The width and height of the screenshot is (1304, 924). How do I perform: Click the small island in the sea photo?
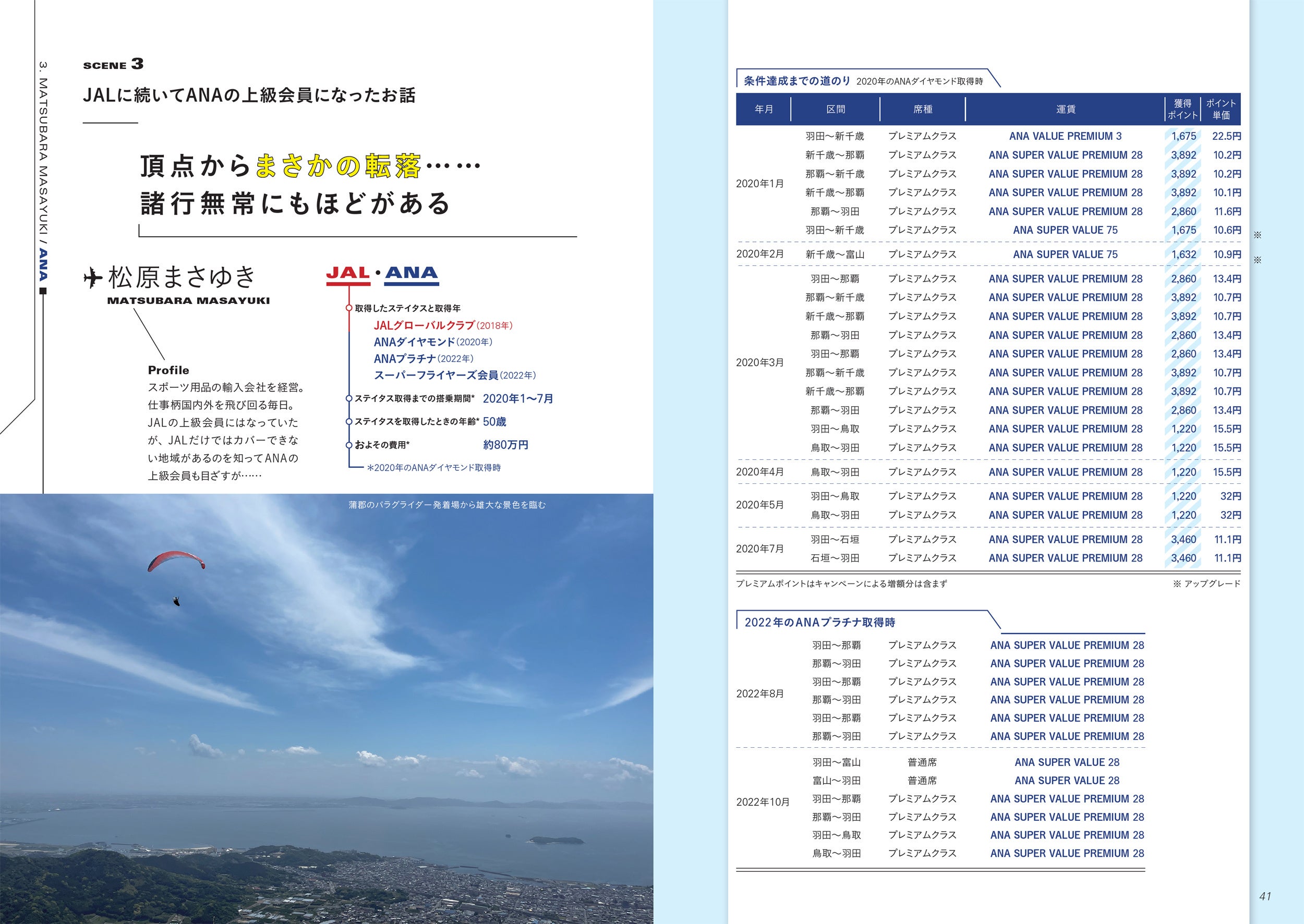[x=556, y=841]
